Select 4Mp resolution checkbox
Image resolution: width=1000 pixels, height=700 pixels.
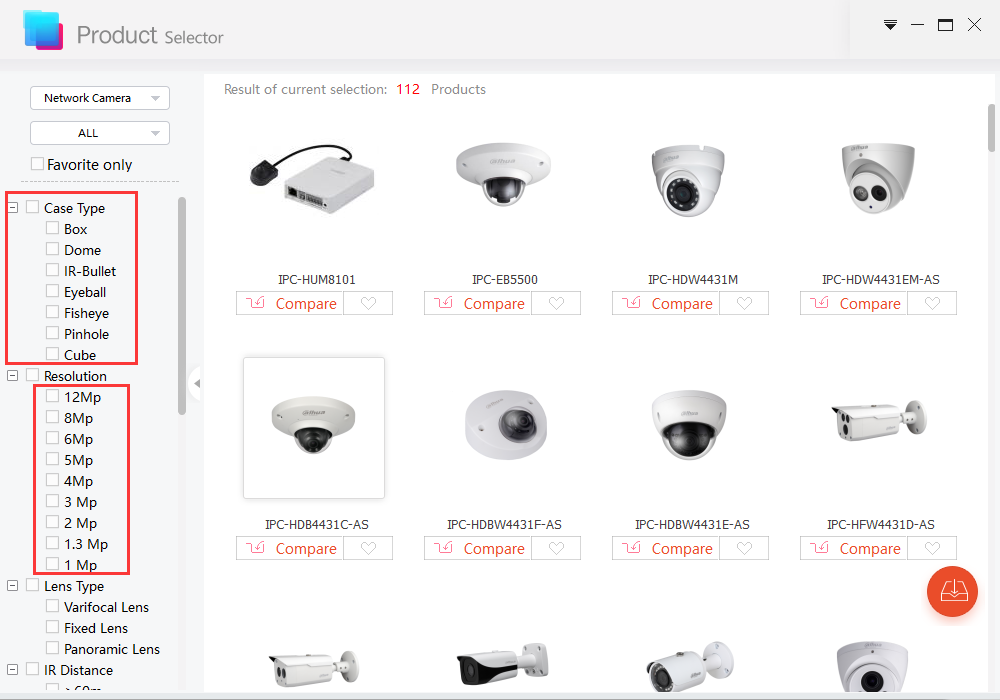pos(52,481)
